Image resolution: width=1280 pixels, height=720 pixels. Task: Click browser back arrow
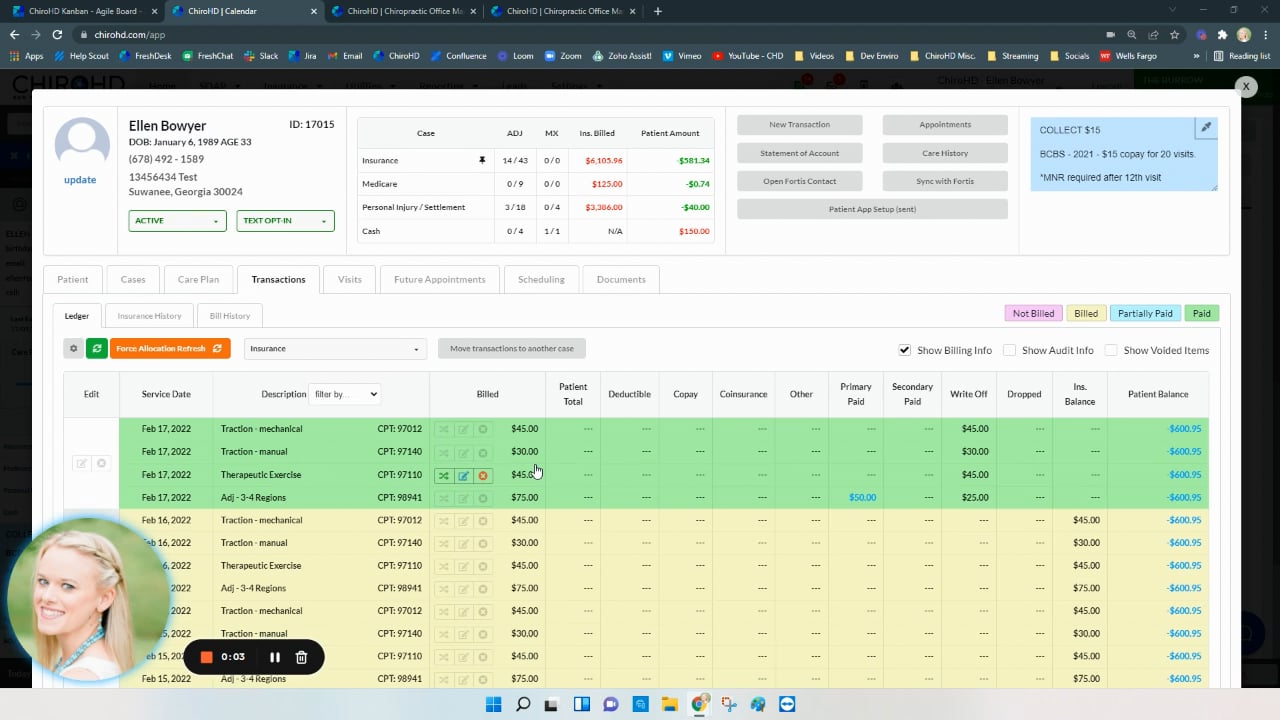[14, 34]
